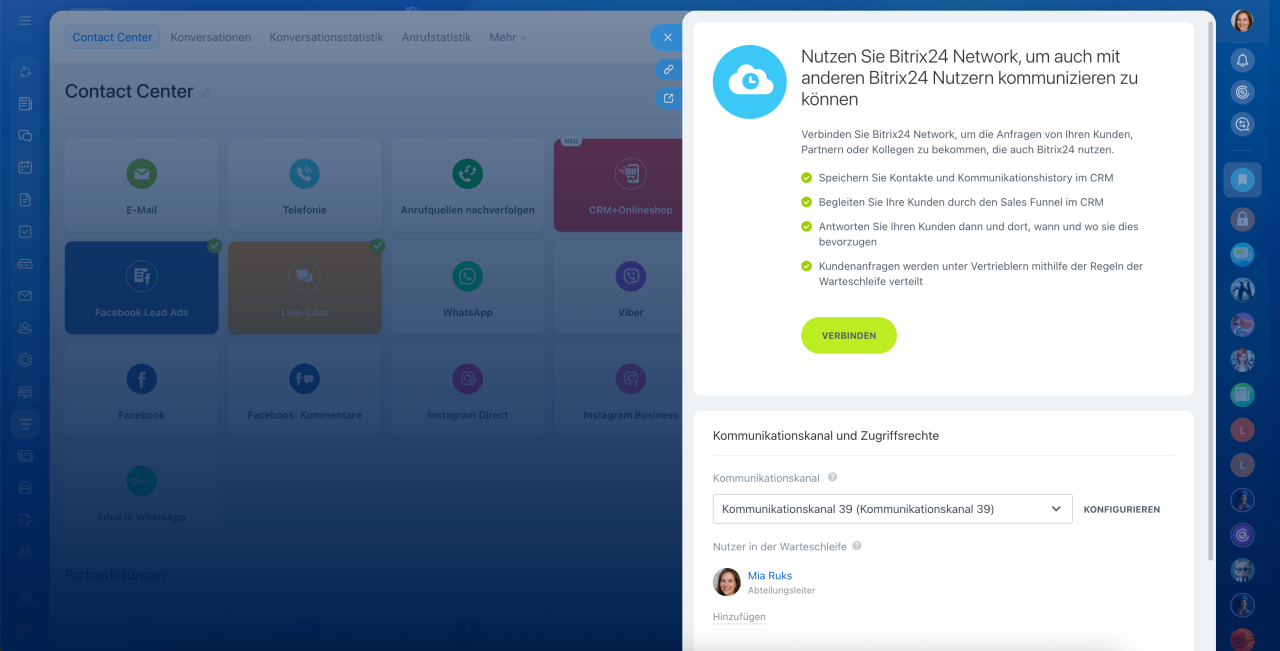Open the WhatsApp channel tile
Image resolution: width=1280 pixels, height=651 pixels.
click(467, 288)
